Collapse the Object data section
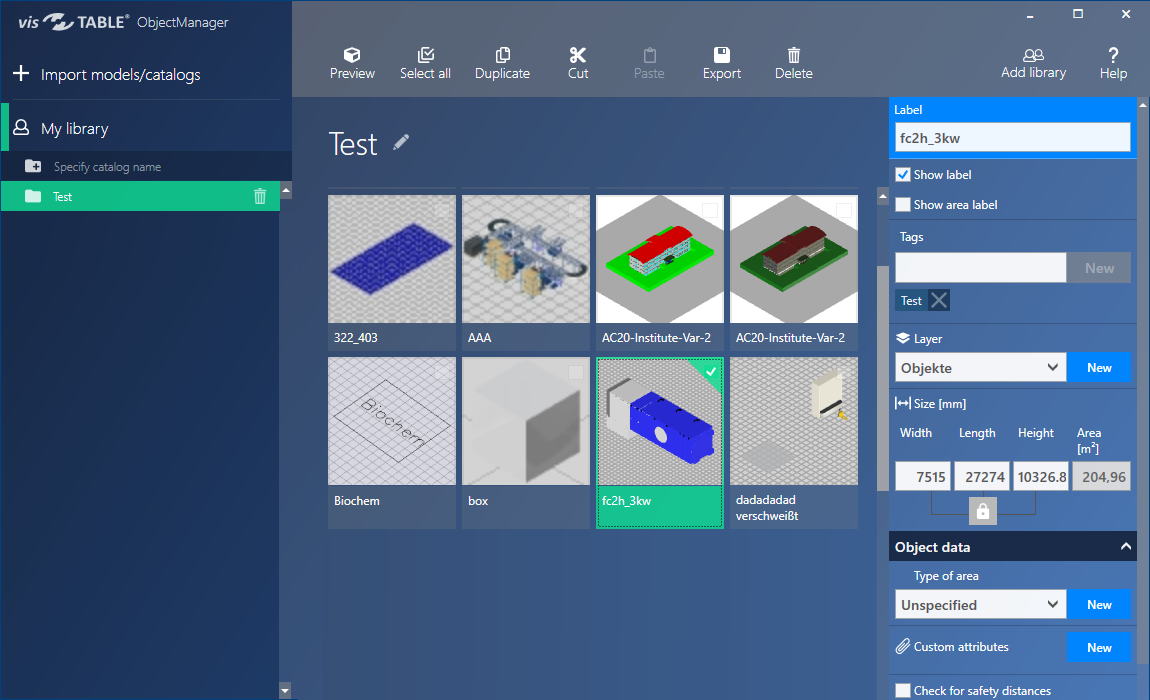The height and width of the screenshot is (700, 1150). point(1126,546)
